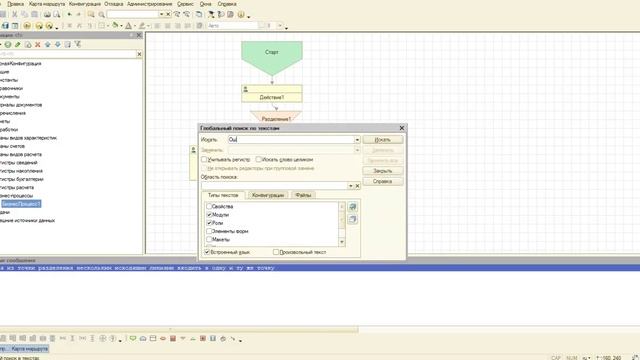
Task: Click the Undo arrow toolbar icon
Action: coord(69,14)
